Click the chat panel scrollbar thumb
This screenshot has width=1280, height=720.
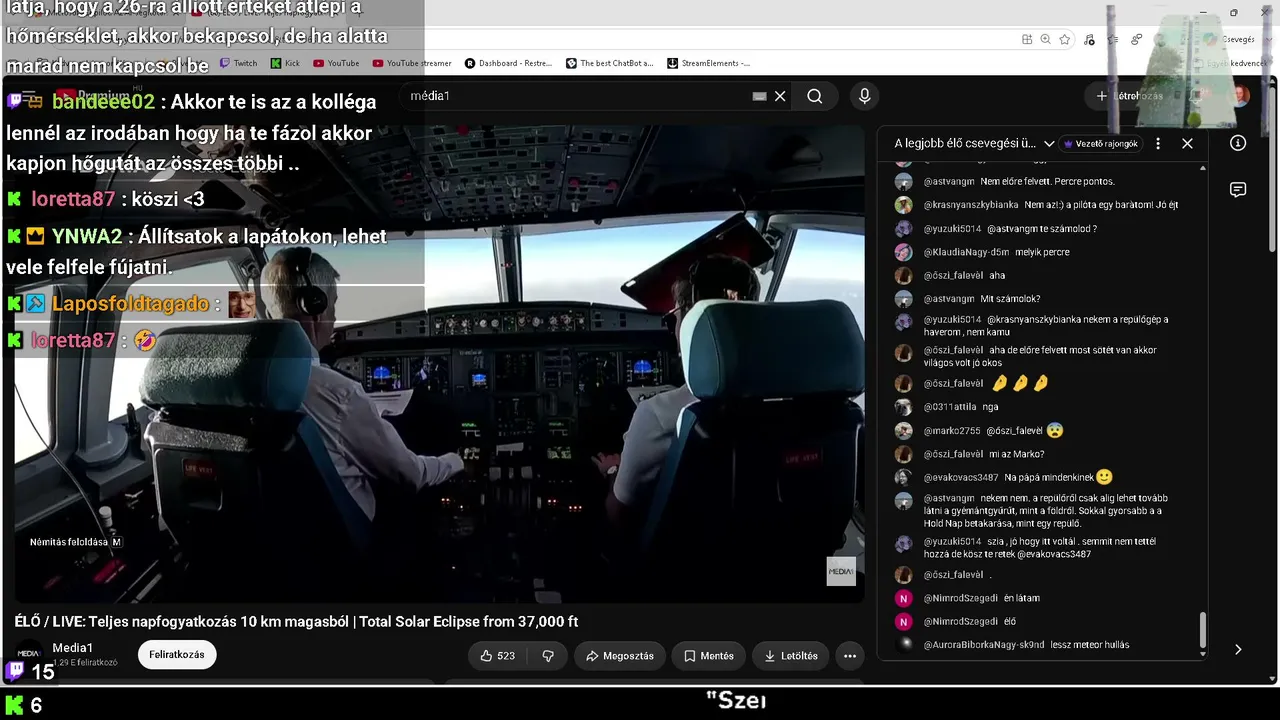[x=1203, y=631]
